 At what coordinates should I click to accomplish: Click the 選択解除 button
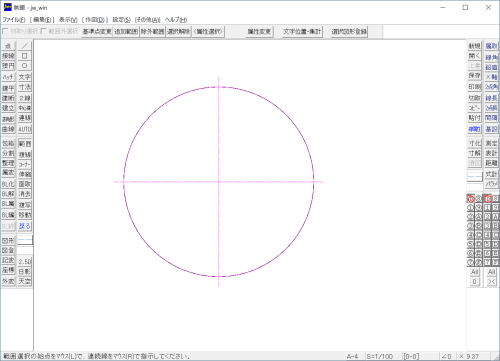coord(179,32)
